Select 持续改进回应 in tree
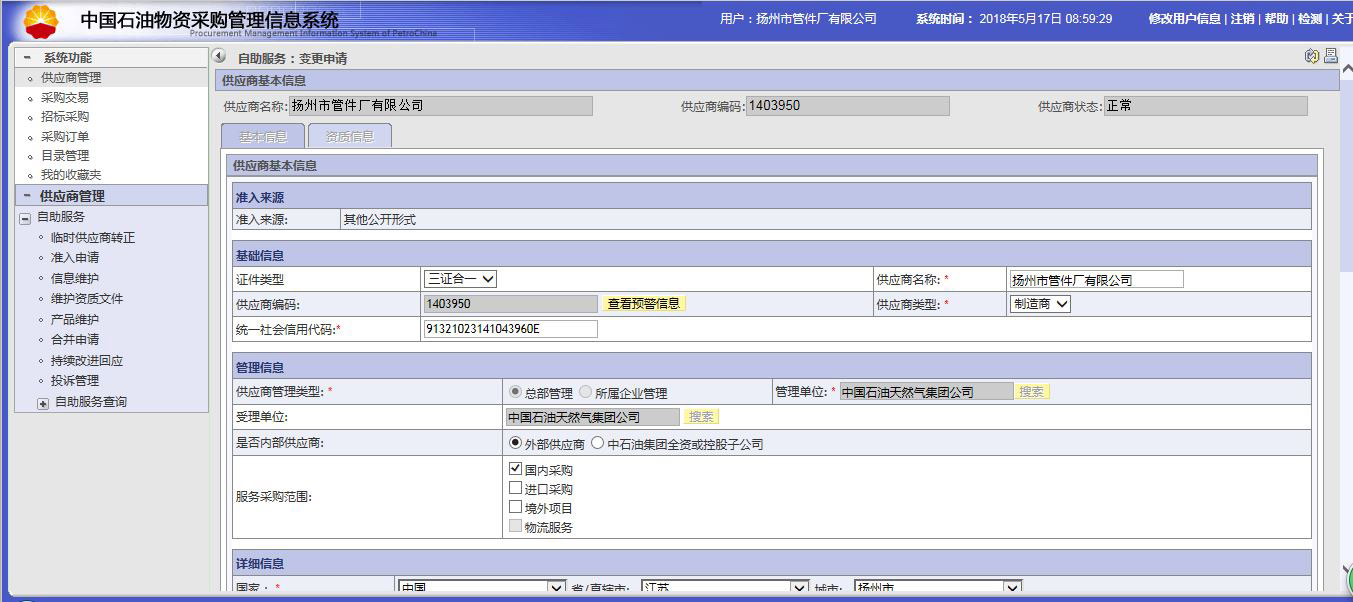1353x602 pixels. [87, 361]
